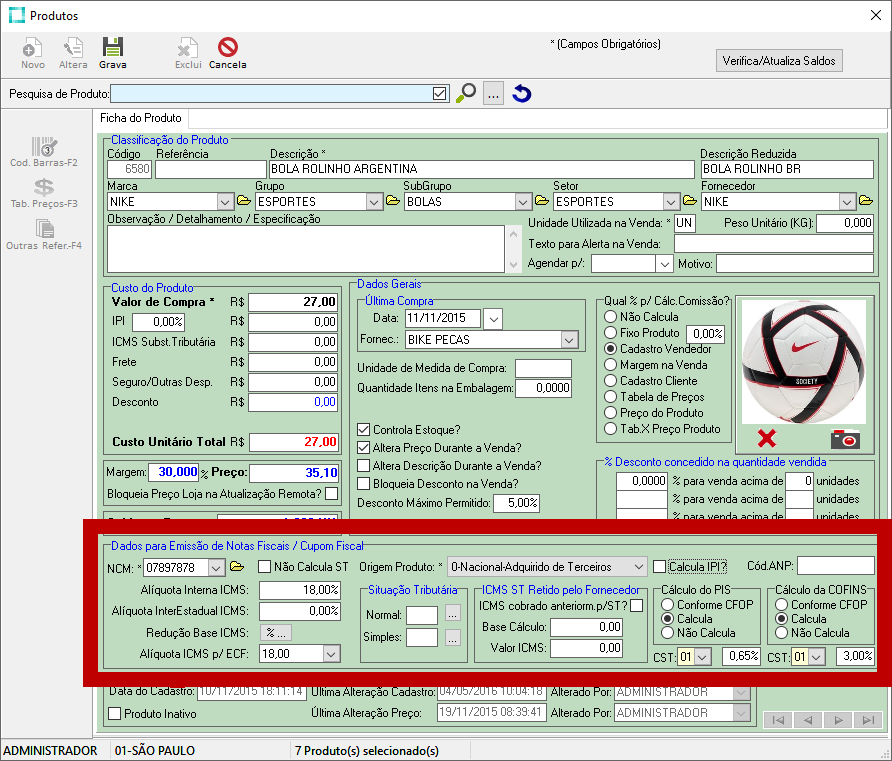Viewport: 892px width, 761px height.
Task: Click the Cancela toolbar icon
Action: coord(228,48)
